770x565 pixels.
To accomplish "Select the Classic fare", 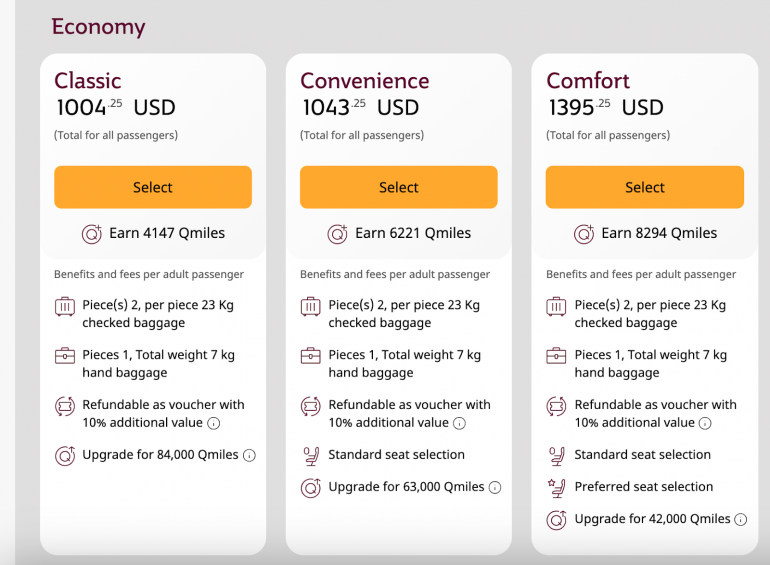I will click(x=153, y=187).
